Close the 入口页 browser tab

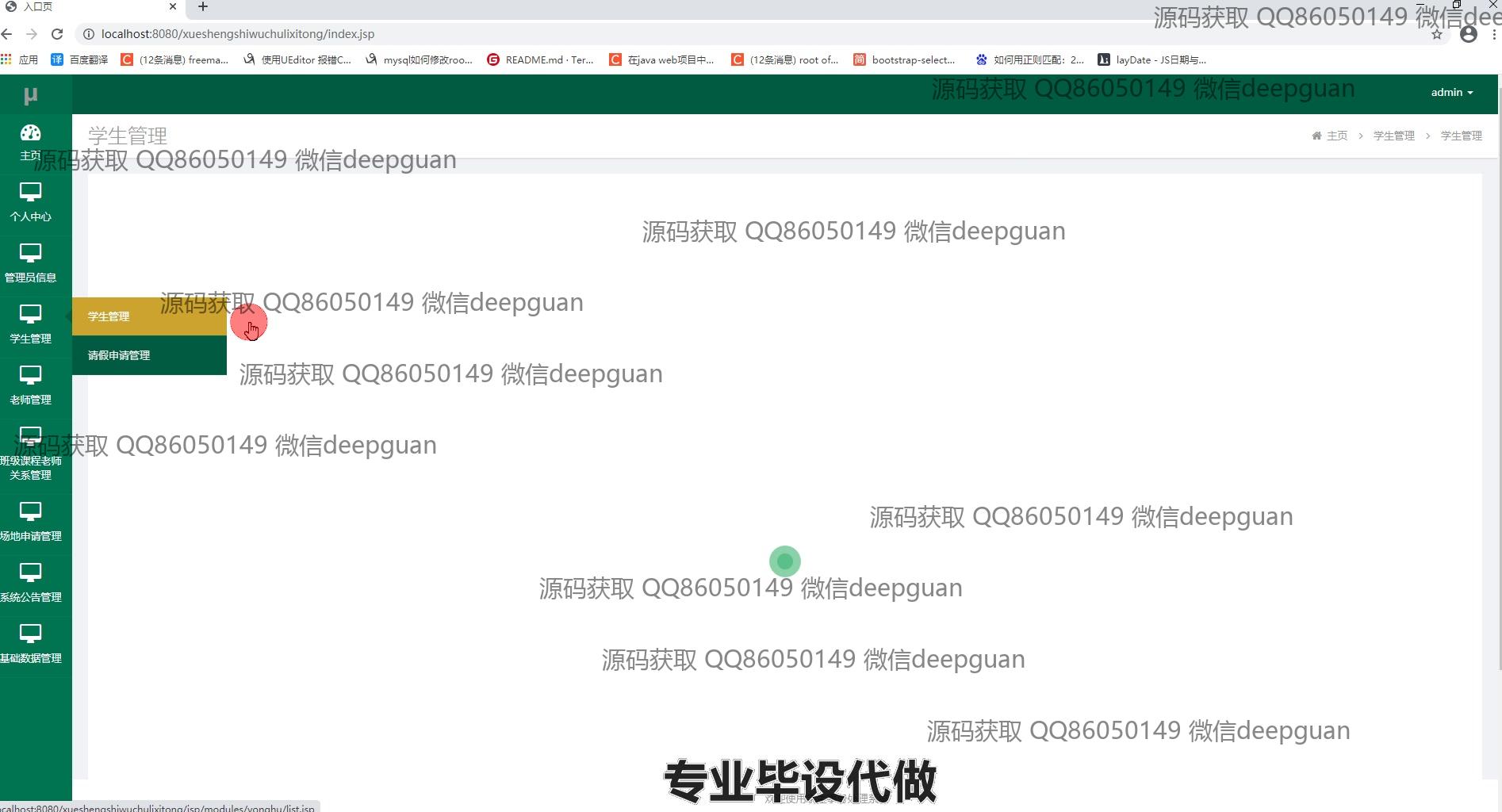point(173,6)
